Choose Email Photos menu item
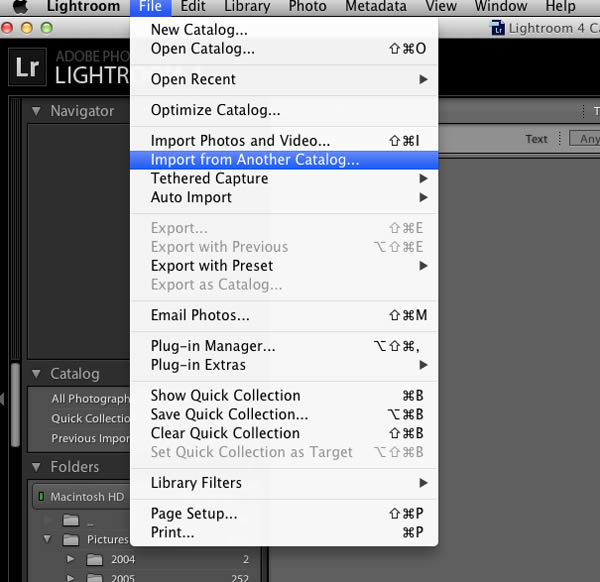Image resolution: width=600 pixels, height=582 pixels. [x=284, y=315]
